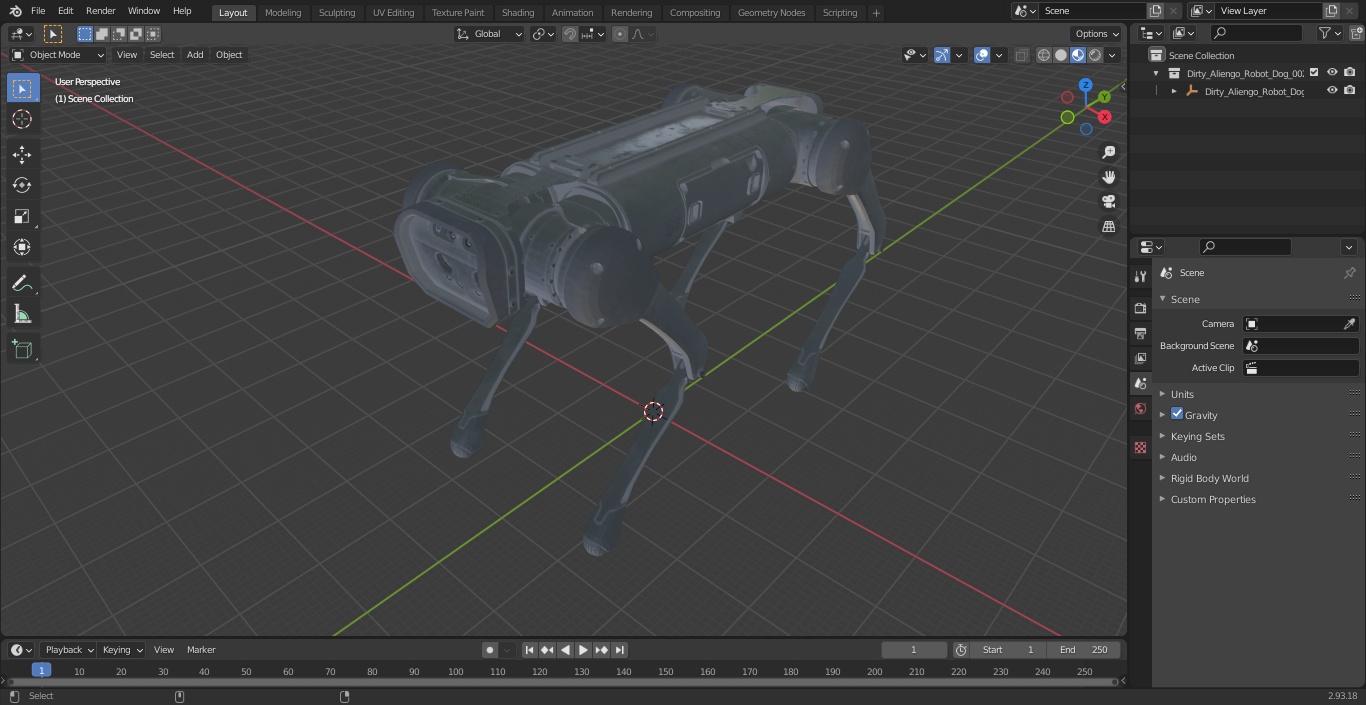This screenshot has height=705, width=1366.
Task: Click the add workspace plus button
Action: click(x=876, y=13)
